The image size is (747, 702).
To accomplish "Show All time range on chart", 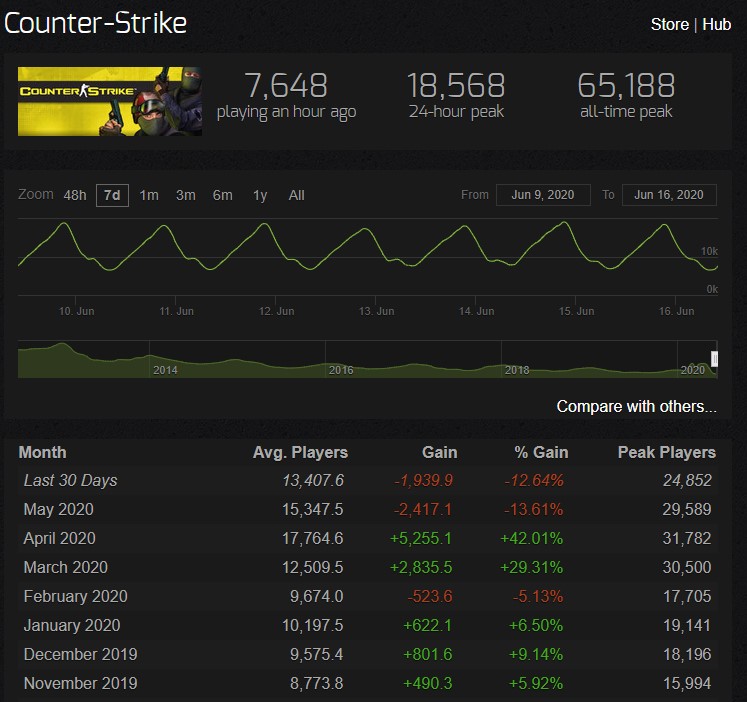I will click(296, 195).
